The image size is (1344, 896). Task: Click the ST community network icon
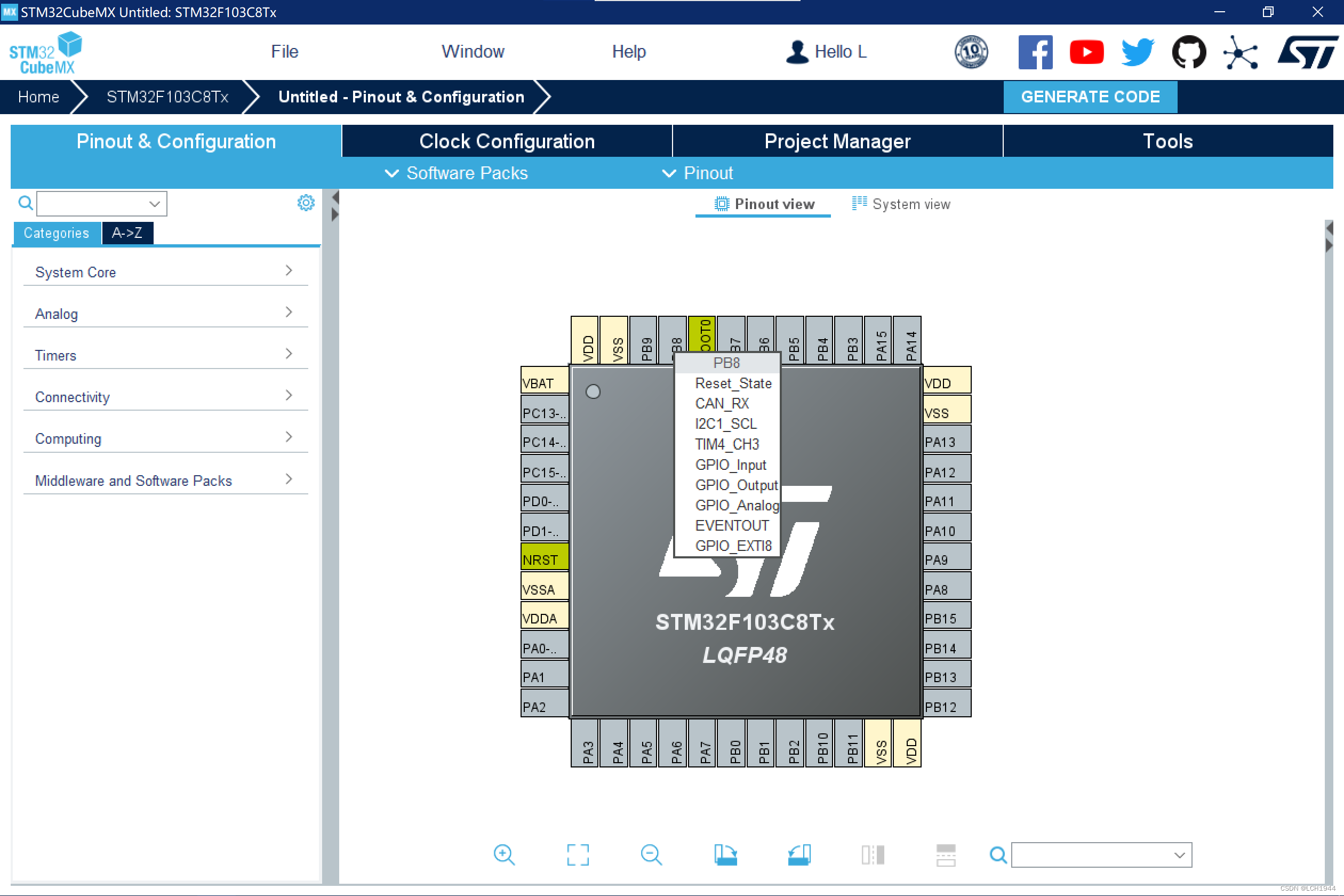coord(1240,53)
